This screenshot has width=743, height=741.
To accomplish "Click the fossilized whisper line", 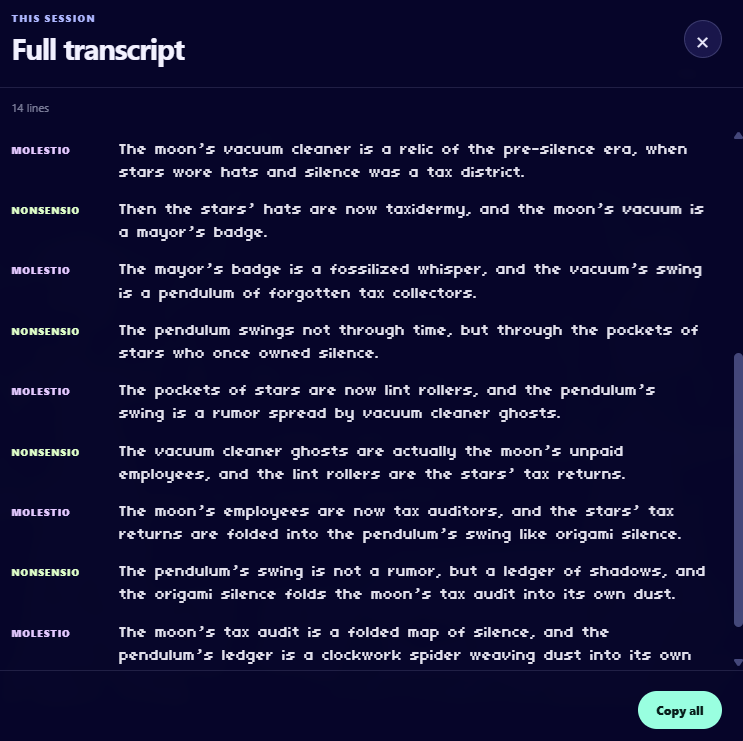I will (410, 281).
